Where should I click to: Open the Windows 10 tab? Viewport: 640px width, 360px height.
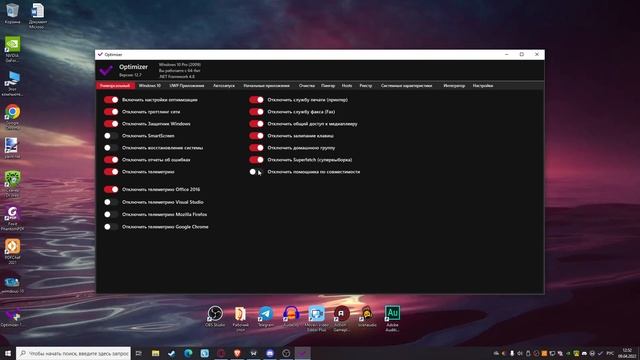[150, 86]
